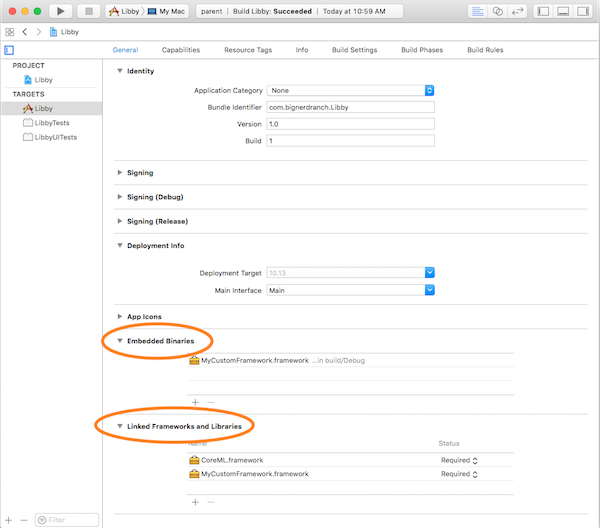Select the LibbyUITests target
The width and height of the screenshot is (600, 528).
pyautogui.click(x=50, y=137)
